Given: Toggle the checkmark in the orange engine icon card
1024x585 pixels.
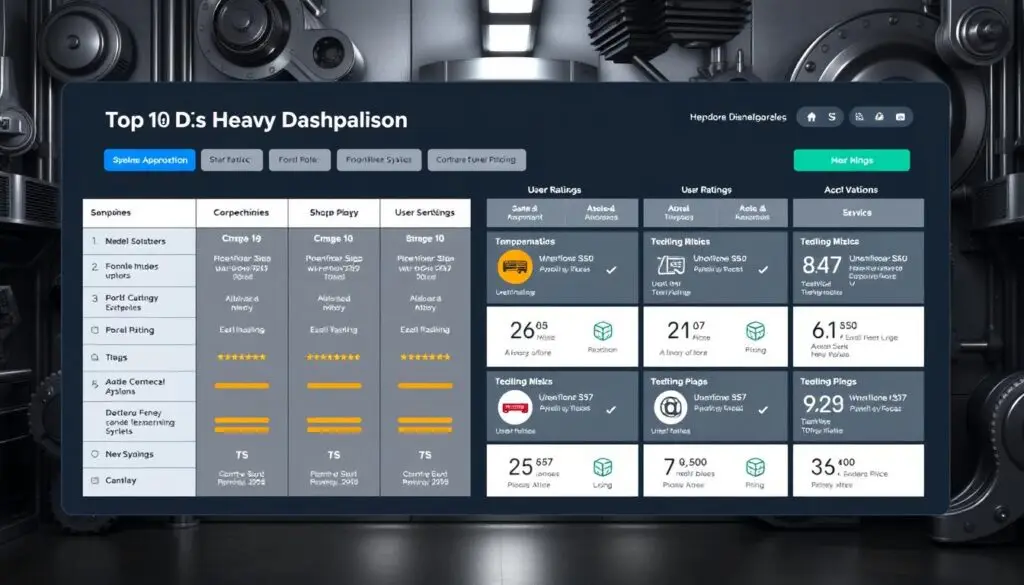Looking at the screenshot, I should click(611, 270).
